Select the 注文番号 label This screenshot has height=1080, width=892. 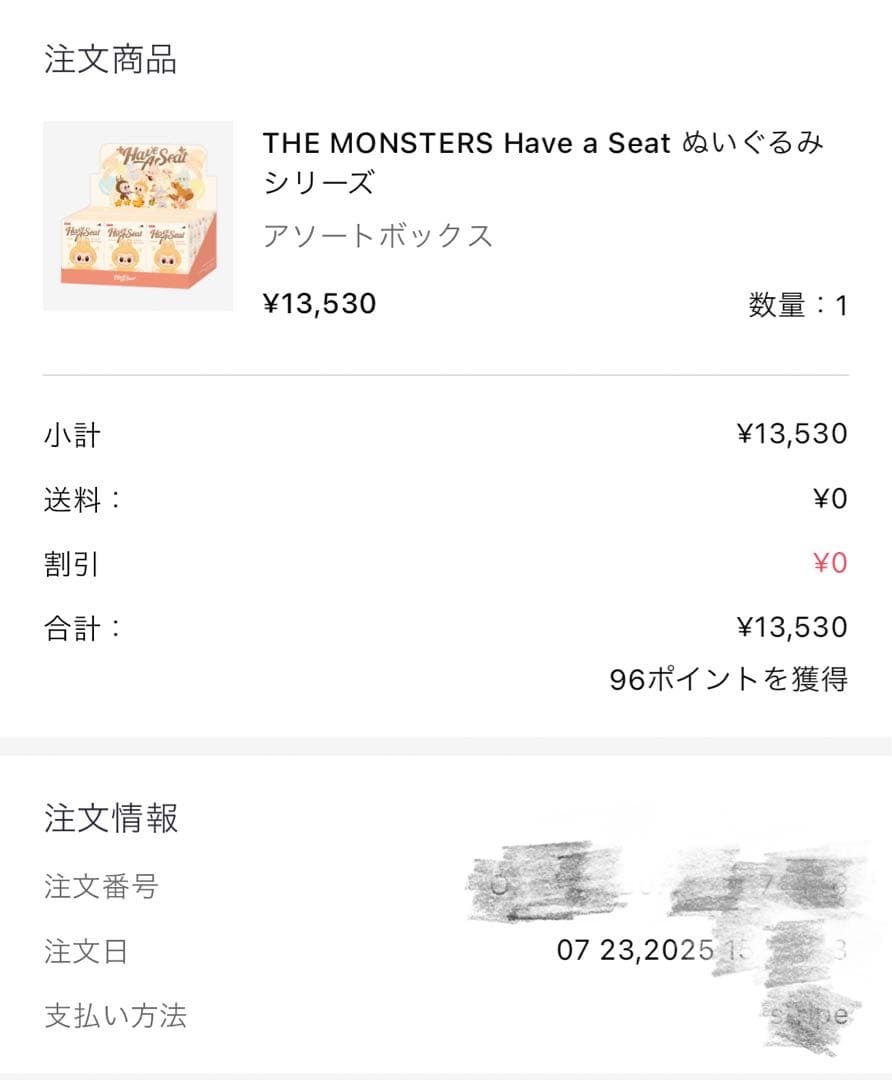(x=101, y=886)
